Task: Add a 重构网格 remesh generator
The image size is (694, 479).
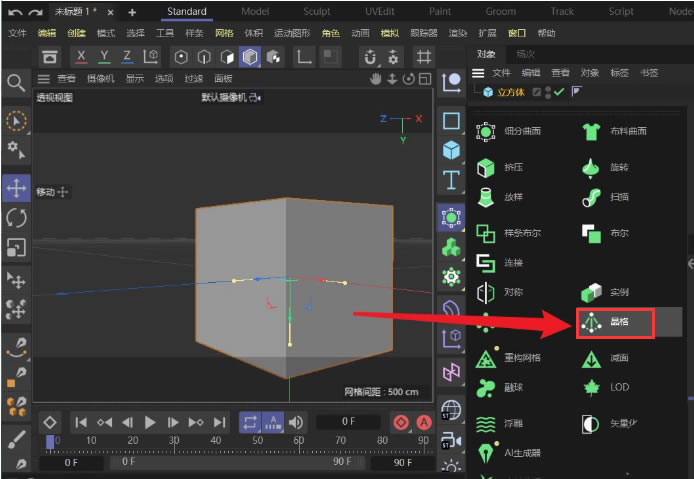Action: click(509, 358)
